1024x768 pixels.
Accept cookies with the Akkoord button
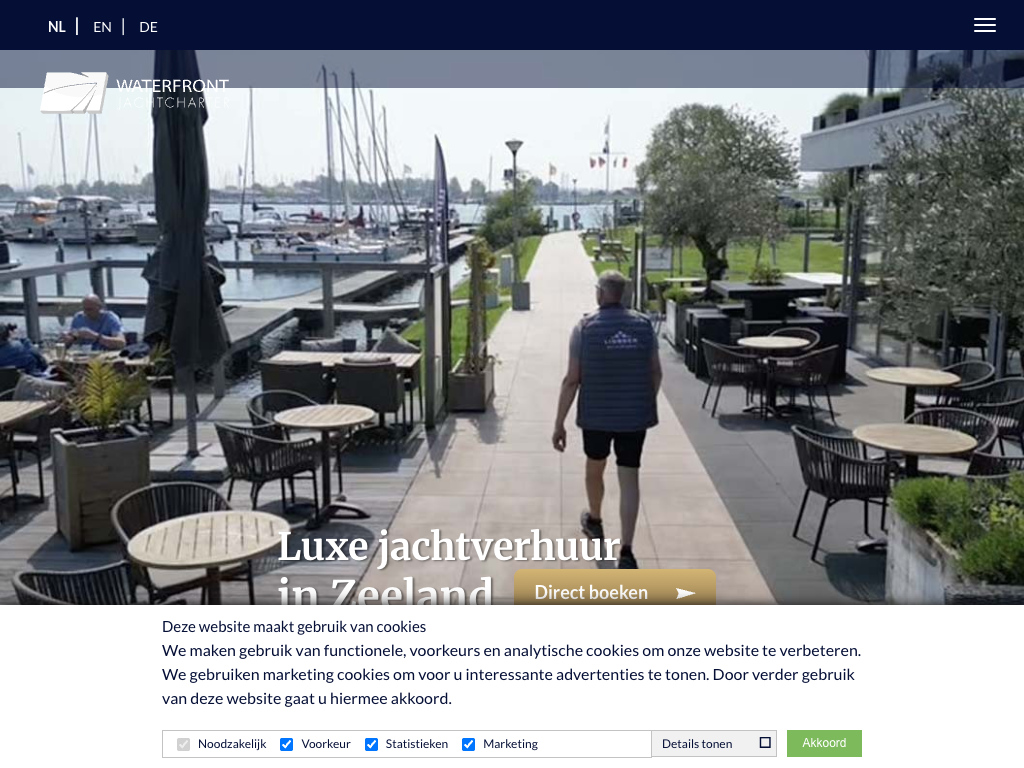pos(824,743)
